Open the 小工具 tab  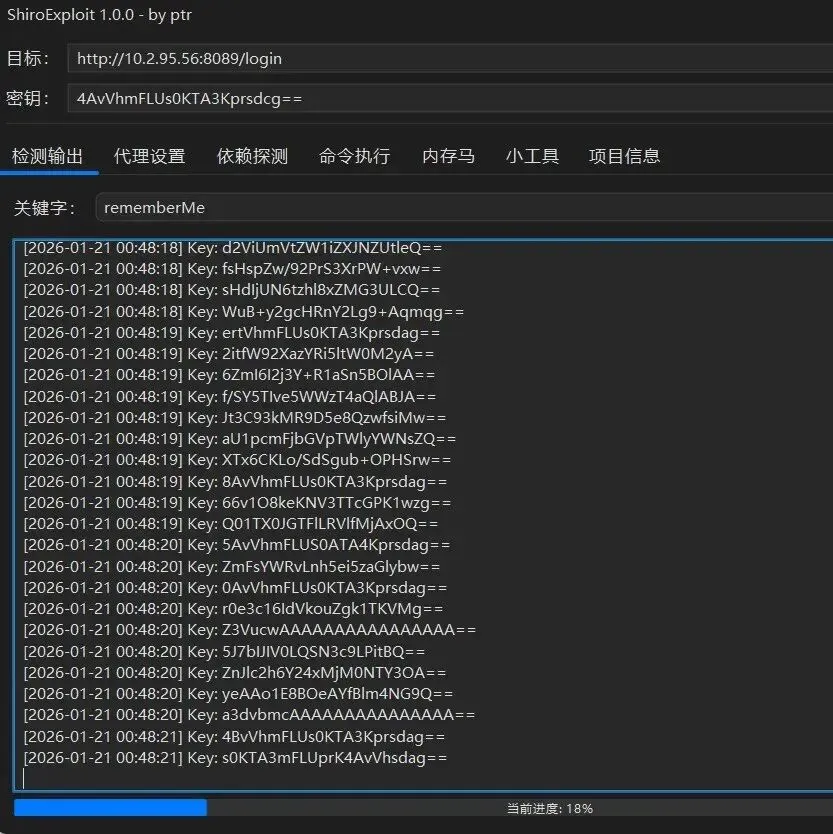point(532,156)
